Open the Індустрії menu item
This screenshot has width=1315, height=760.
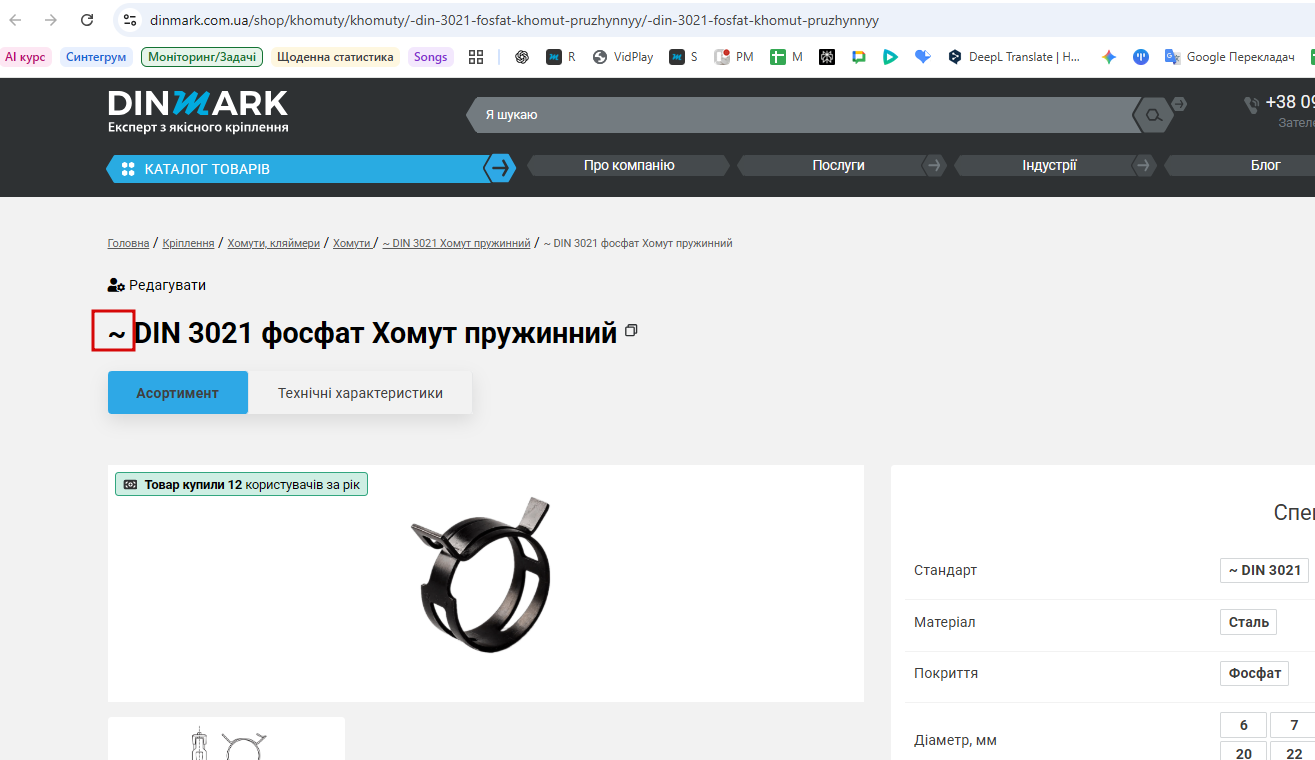[x=1049, y=165]
